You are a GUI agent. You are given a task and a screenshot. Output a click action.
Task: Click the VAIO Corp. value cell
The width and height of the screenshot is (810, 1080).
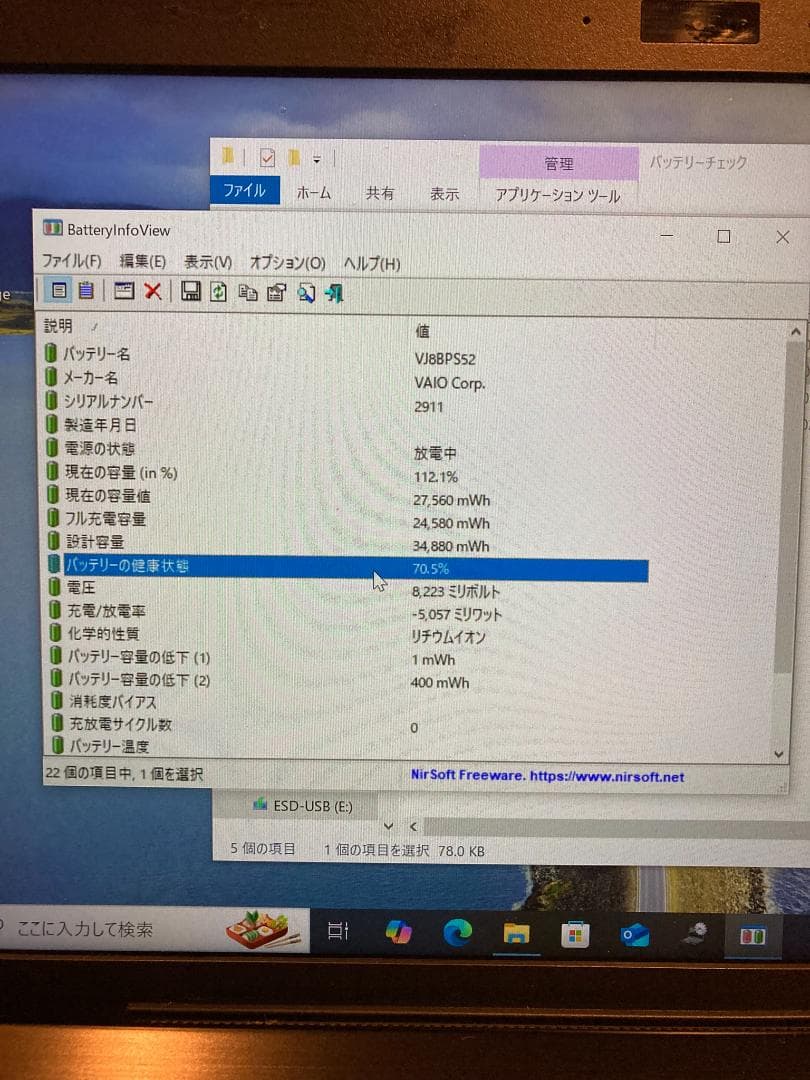450,383
